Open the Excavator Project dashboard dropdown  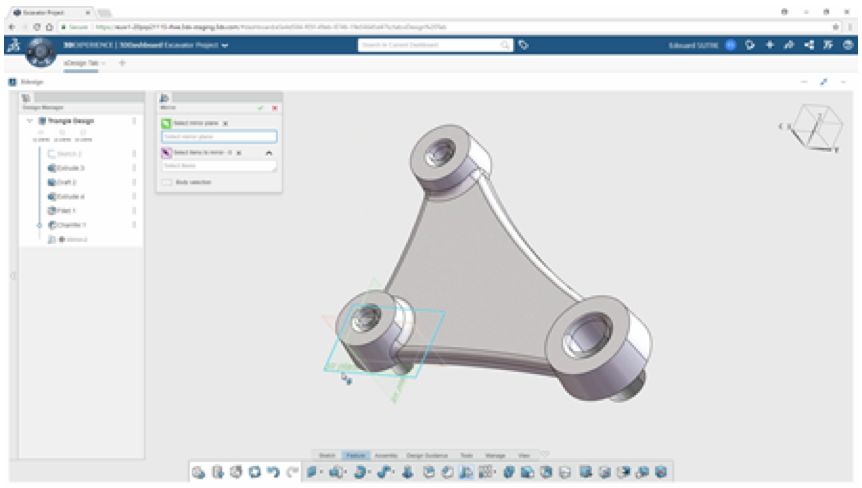(224, 45)
